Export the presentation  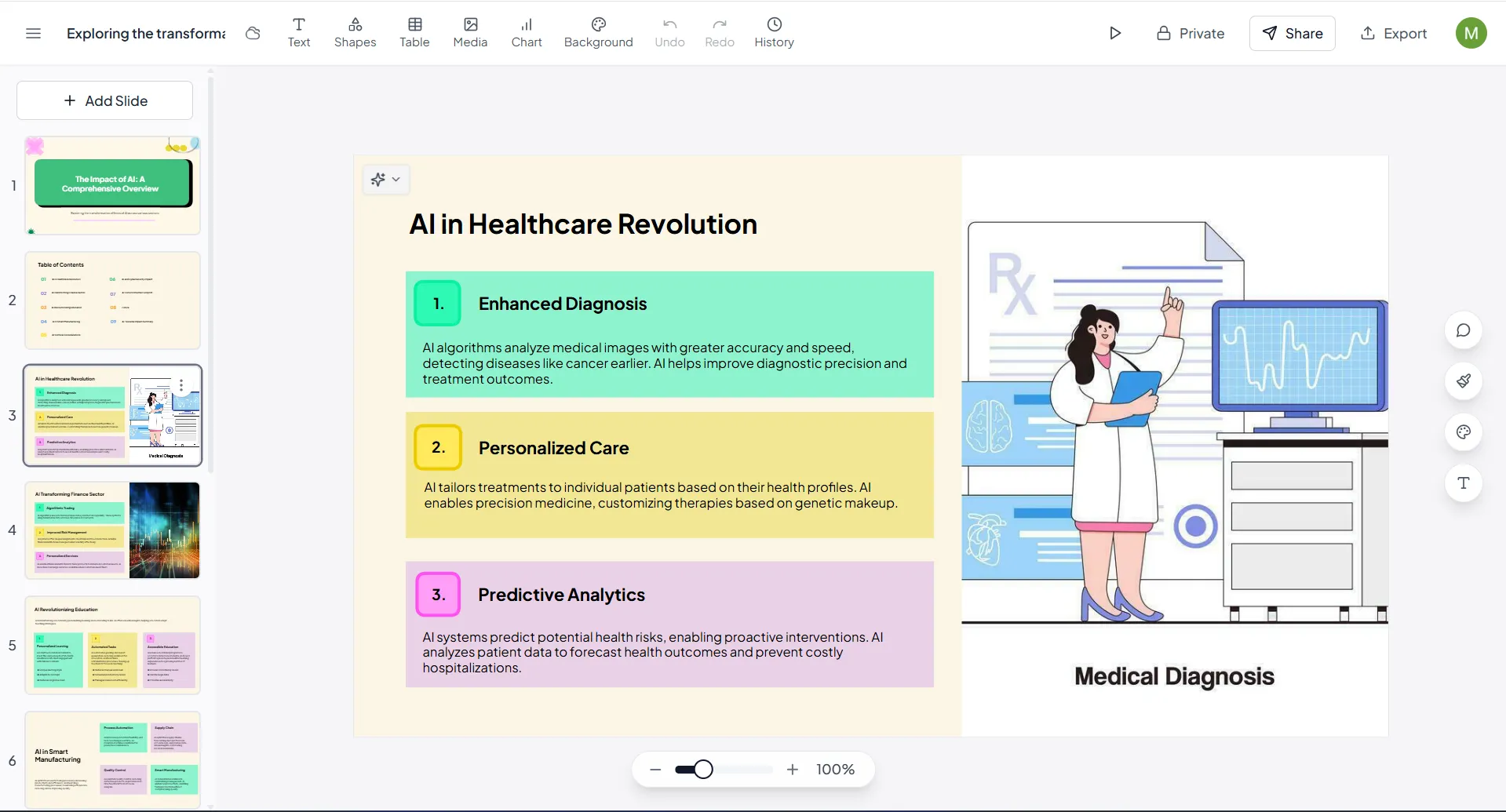(1394, 33)
